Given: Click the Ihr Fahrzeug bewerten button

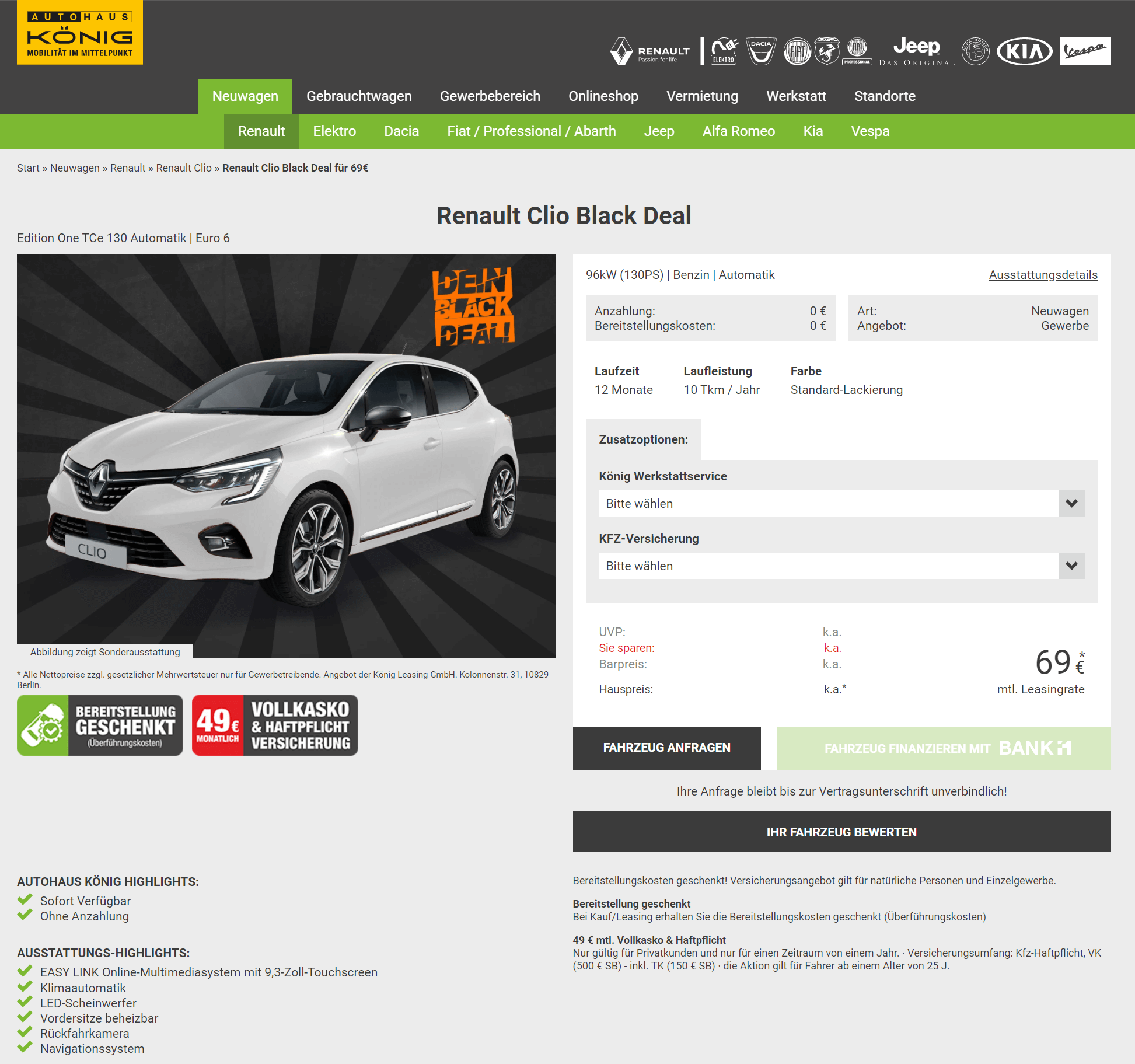Looking at the screenshot, I should tap(841, 832).
